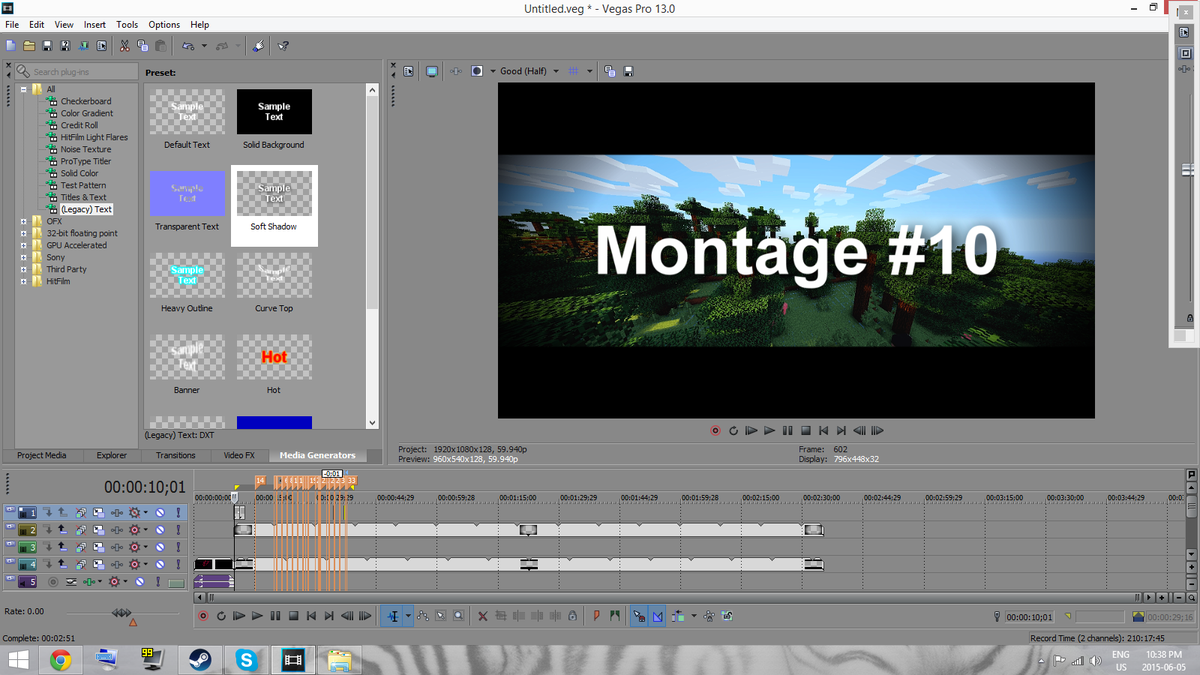Save the project using the floppy disk icon
This screenshot has height=675, width=1200.
point(47,46)
